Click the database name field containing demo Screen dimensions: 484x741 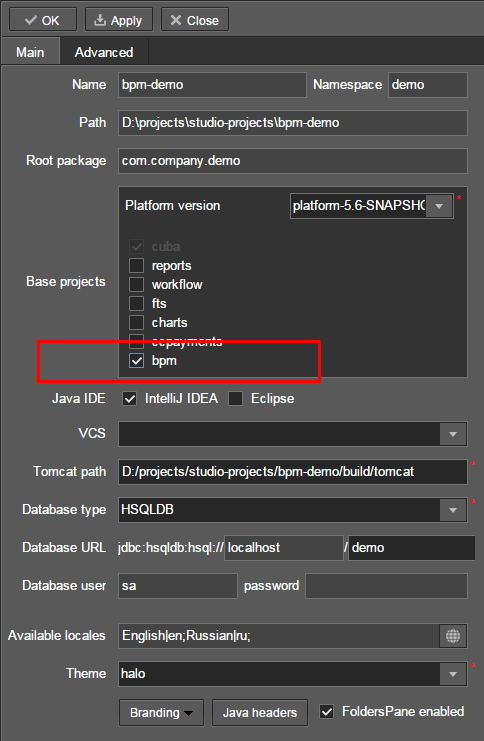click(x=412, y=548)
